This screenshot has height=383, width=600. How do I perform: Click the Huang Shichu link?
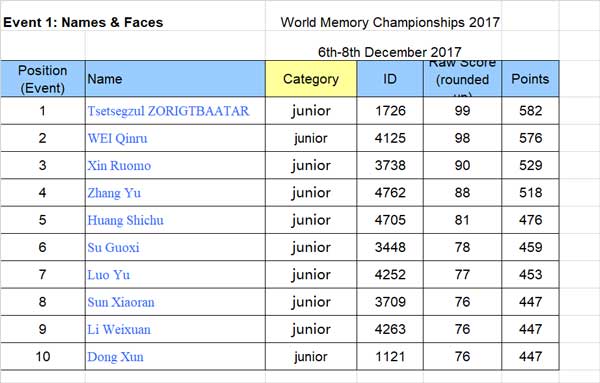click(125, 220)
